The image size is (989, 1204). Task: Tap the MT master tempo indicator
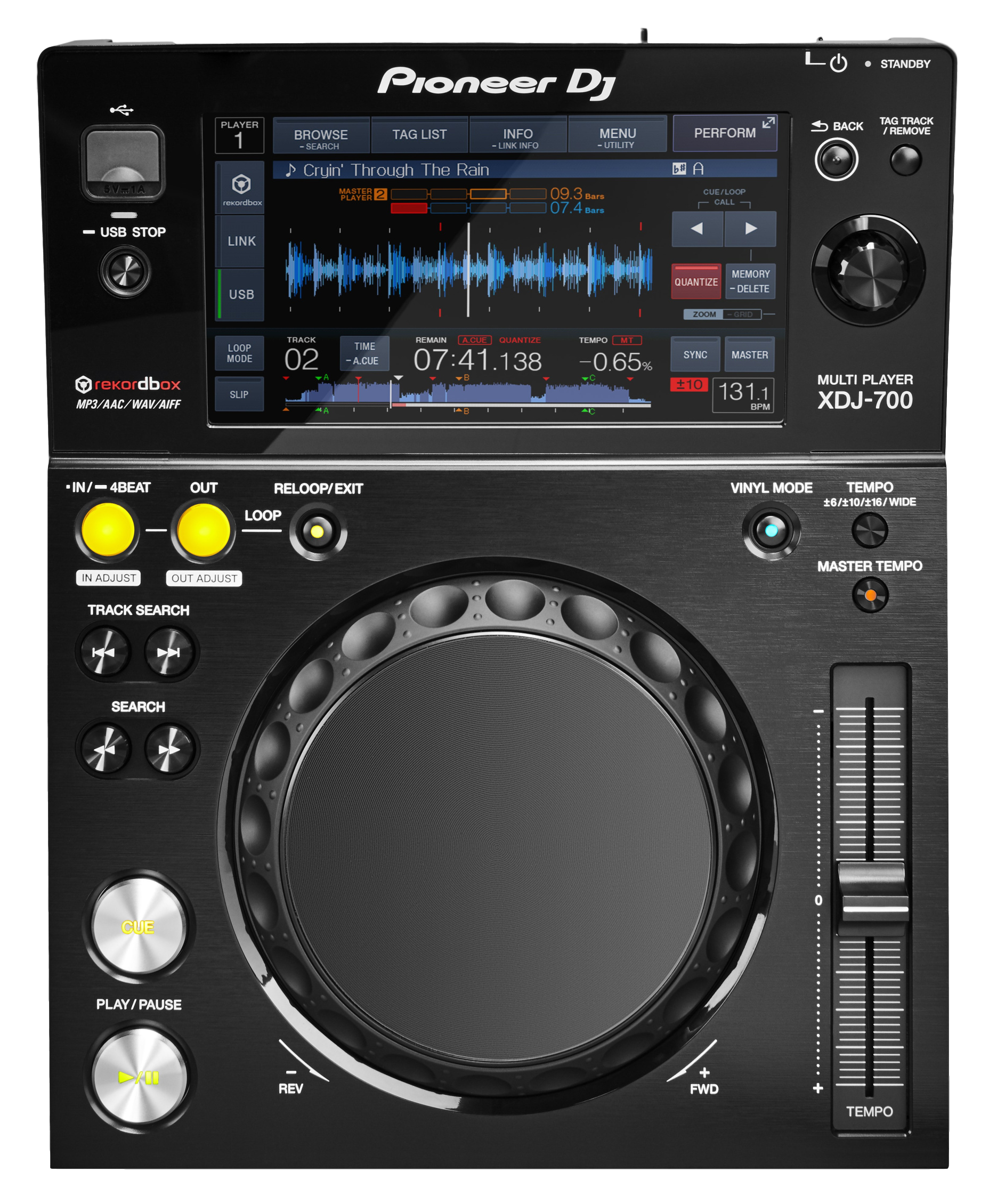click(x=627, y=340)
